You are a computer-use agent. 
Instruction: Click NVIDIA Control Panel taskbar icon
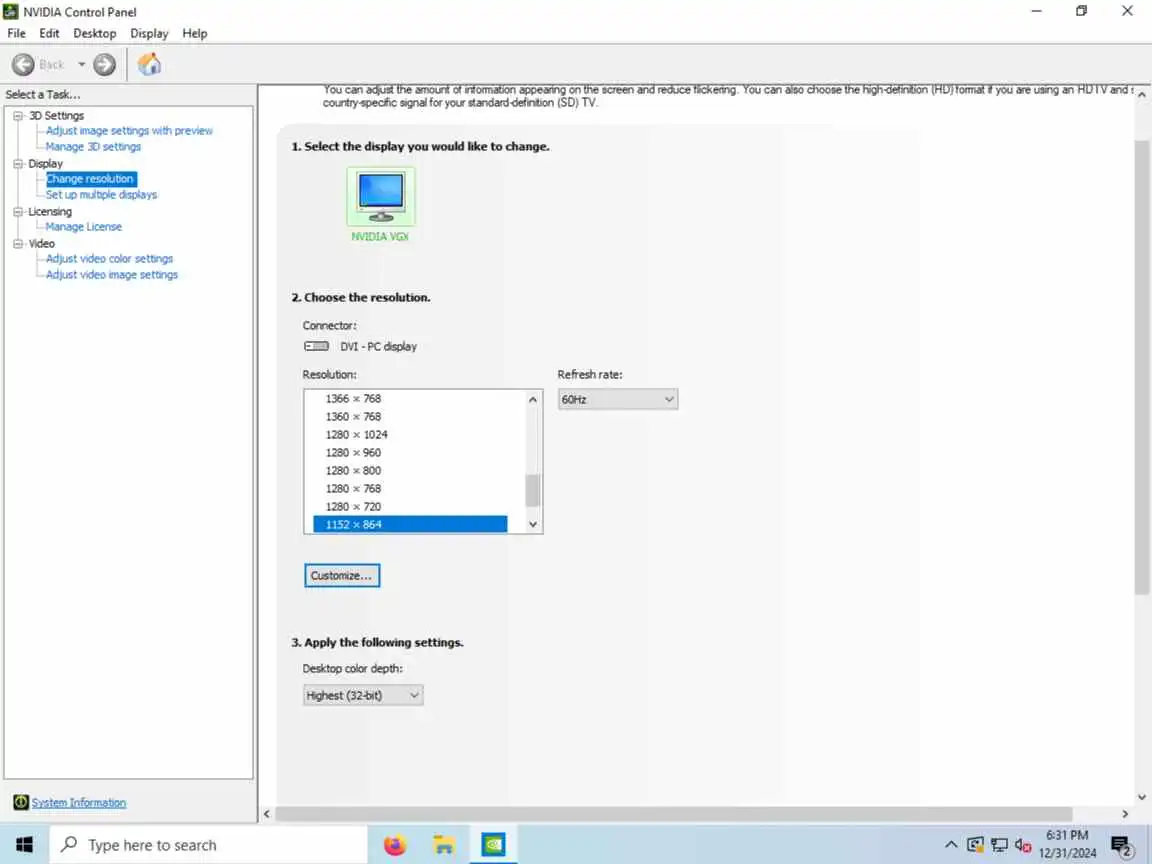pyautogui.click(x=493, y=845)
